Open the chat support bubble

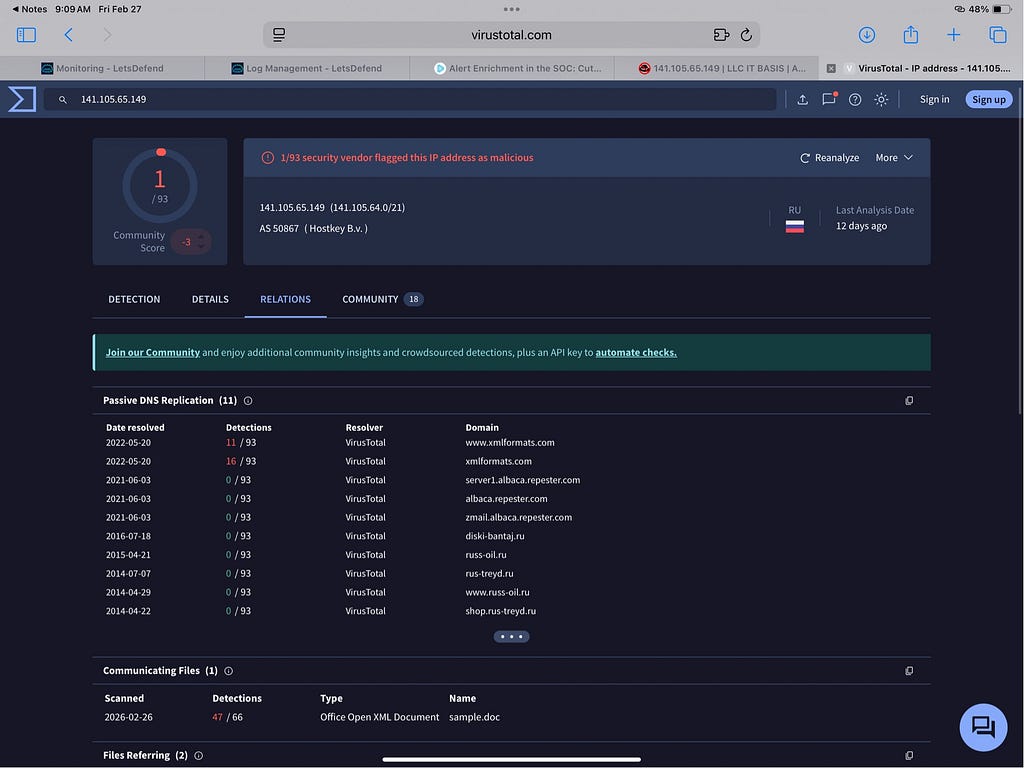pos(983,727)
